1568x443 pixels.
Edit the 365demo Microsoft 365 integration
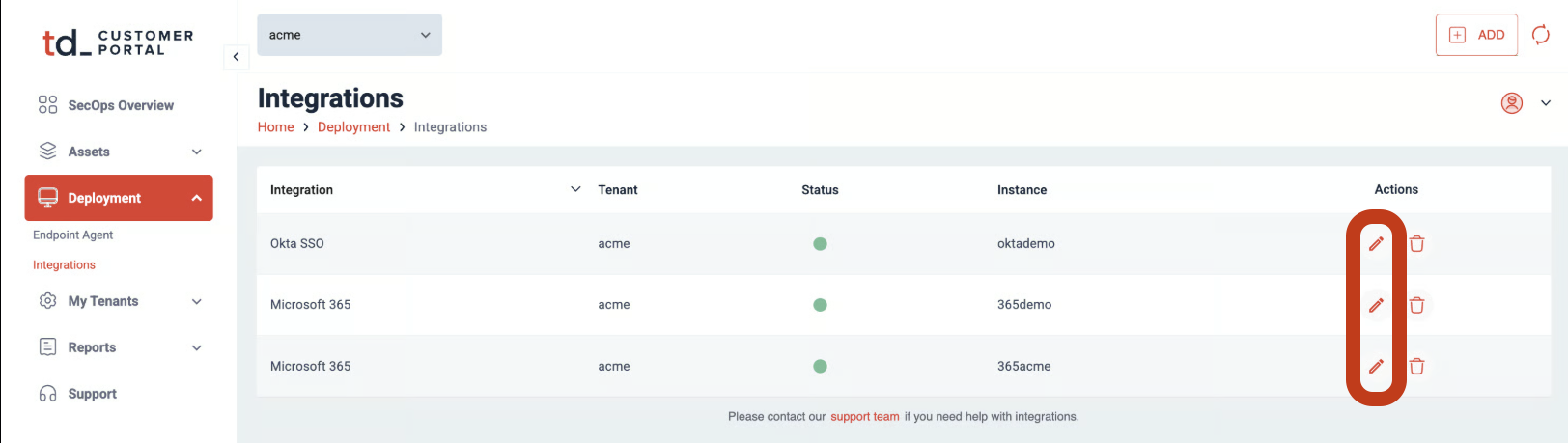(1376, 305)
